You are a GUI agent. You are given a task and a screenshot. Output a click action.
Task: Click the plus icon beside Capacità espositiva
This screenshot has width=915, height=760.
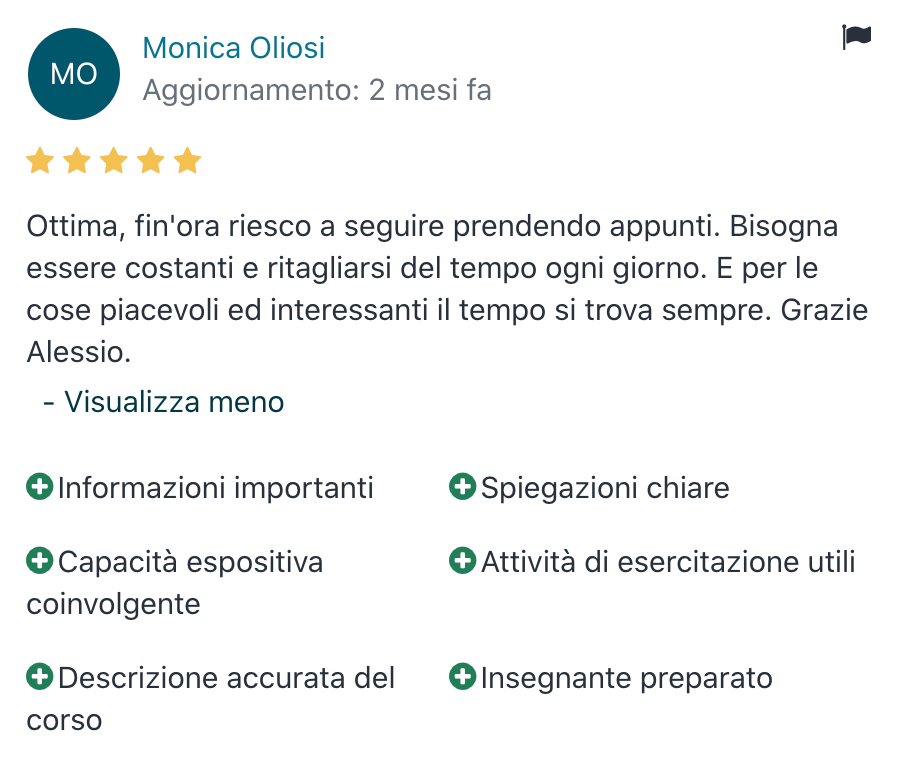(40, 561)
